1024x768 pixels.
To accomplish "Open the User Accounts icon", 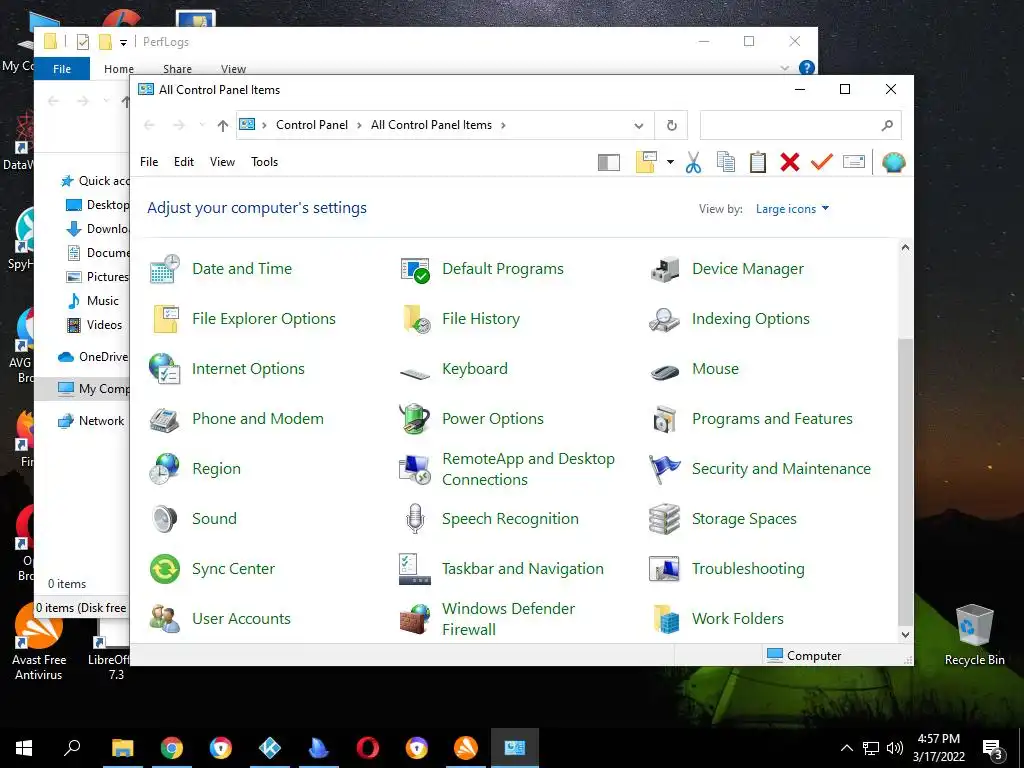I will [x=165, y=619].
